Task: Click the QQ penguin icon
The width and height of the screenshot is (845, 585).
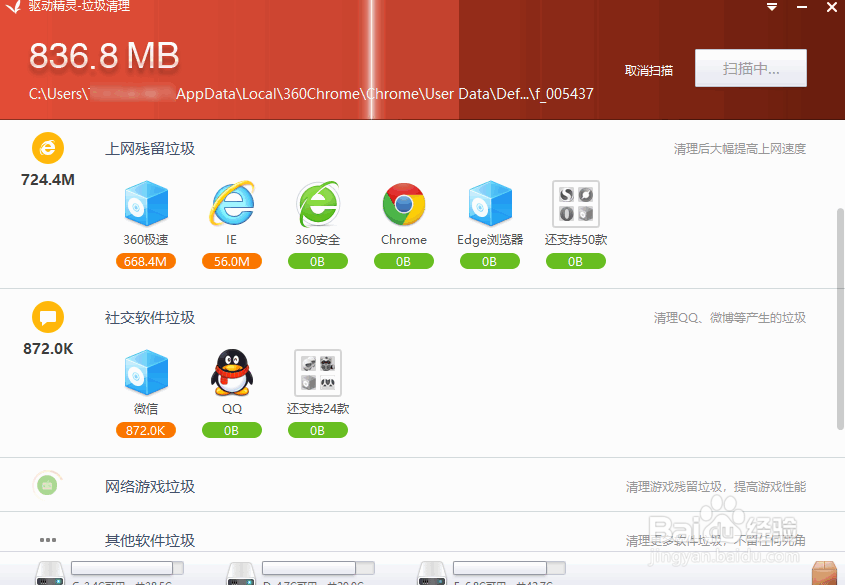Action: (232, 373)
